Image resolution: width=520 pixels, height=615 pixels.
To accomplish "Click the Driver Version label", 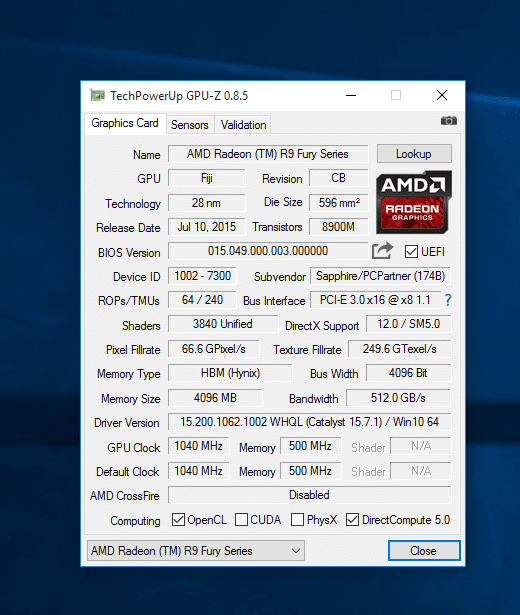I will [x=127, y=423].
